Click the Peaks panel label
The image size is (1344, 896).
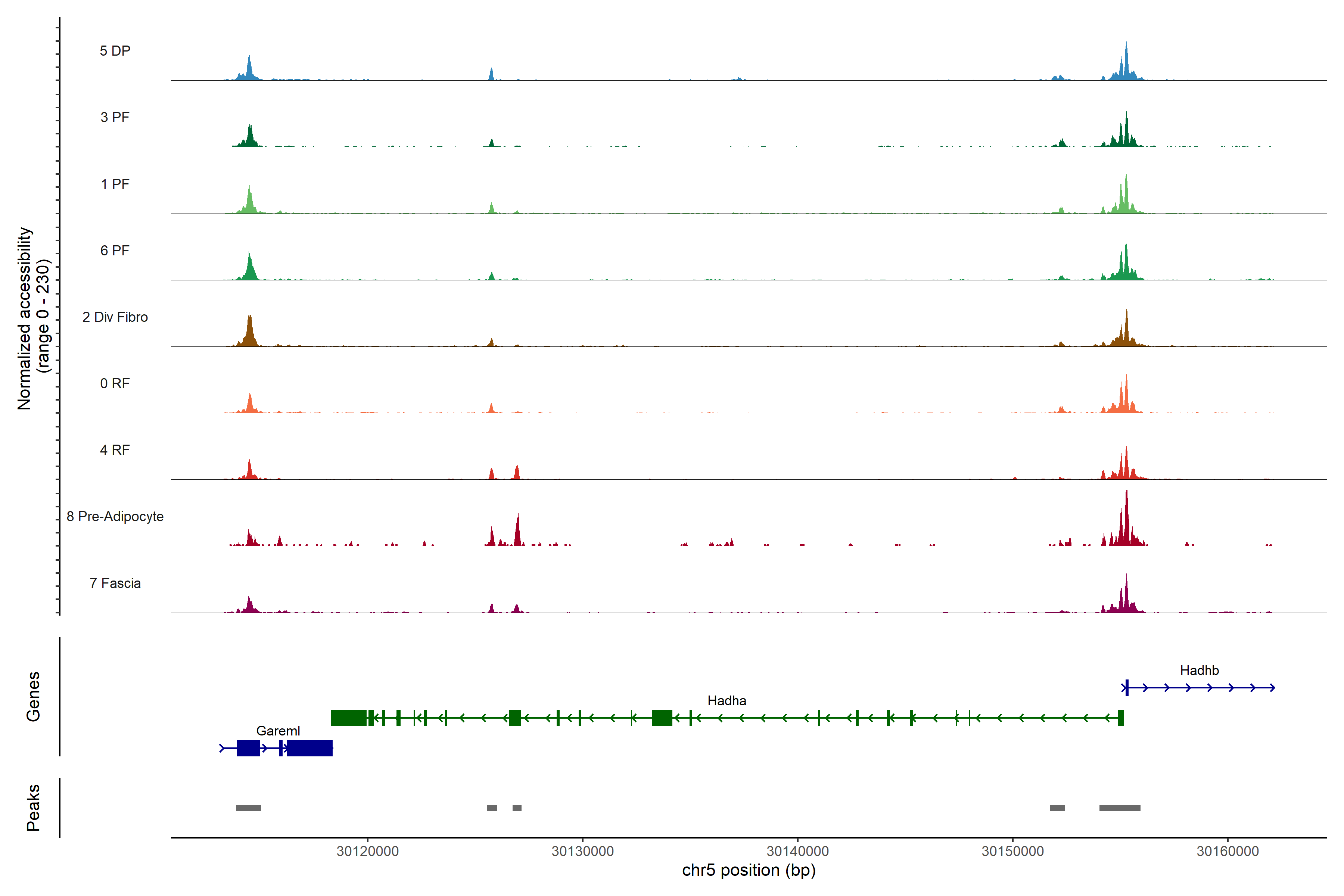tap(33, 808)
